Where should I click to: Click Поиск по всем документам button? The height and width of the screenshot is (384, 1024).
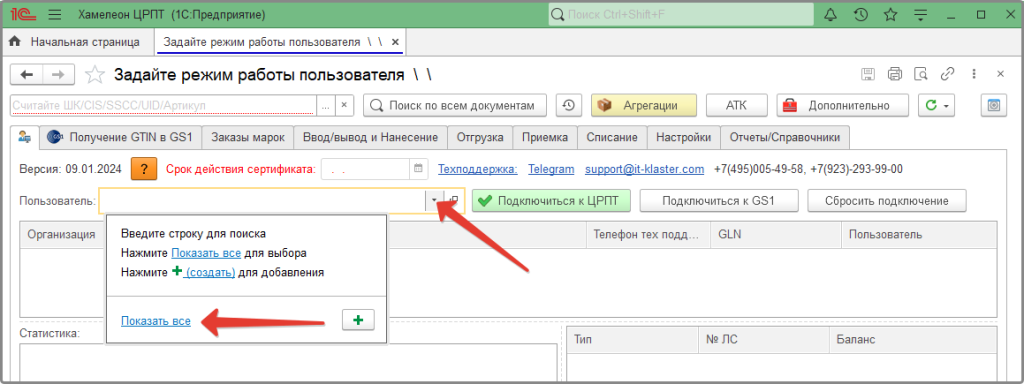pyautogui.click(x=455, y=105)
